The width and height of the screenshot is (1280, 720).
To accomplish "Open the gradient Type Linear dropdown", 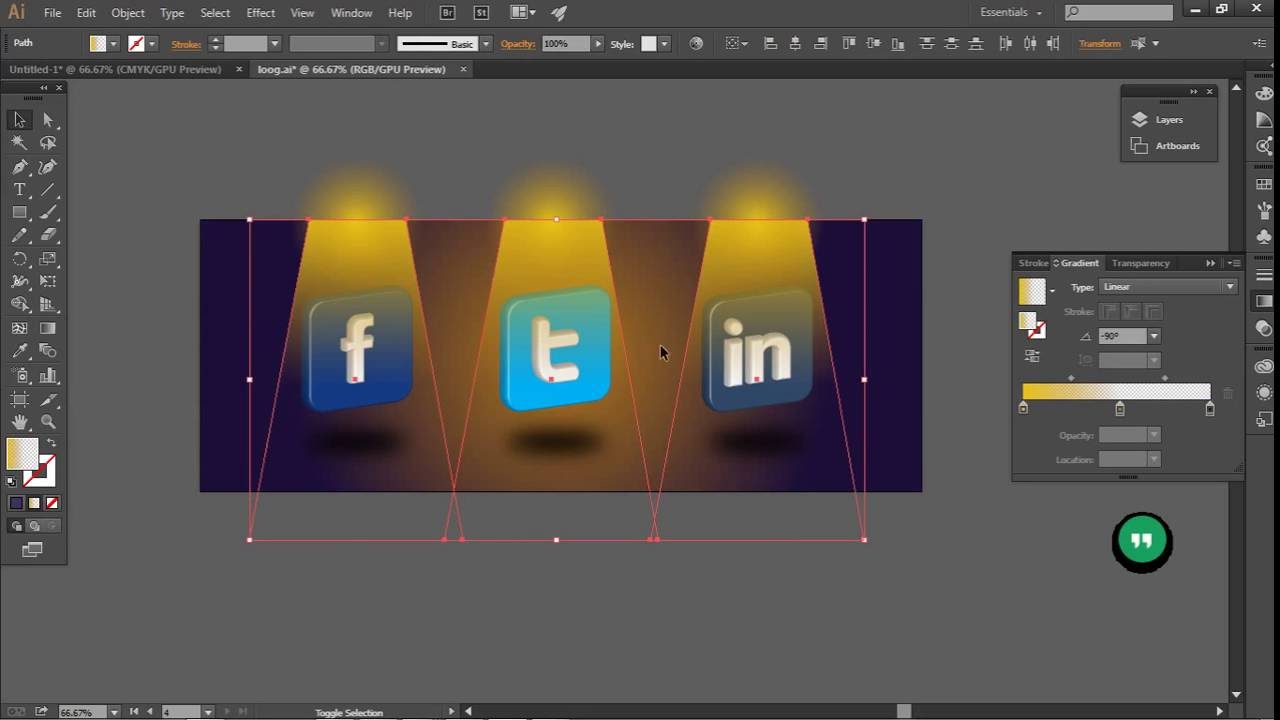I will [1168, 287].
